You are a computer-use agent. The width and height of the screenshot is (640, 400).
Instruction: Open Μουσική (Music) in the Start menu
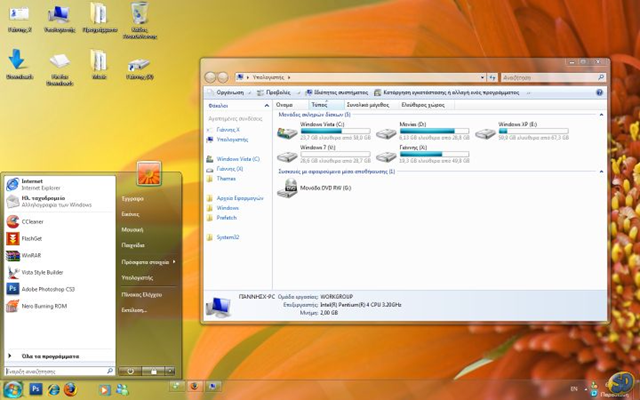(132, 230)
